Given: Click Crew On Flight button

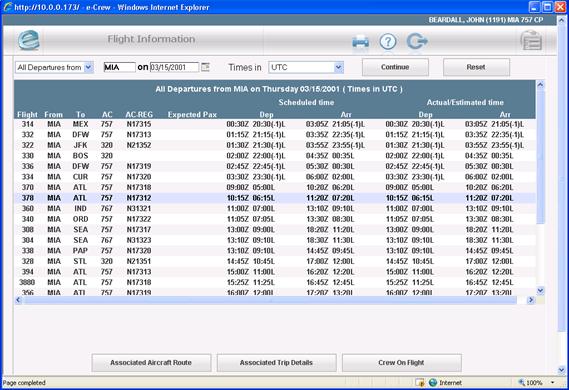Looking at the screenshot, I should point(401,362).
